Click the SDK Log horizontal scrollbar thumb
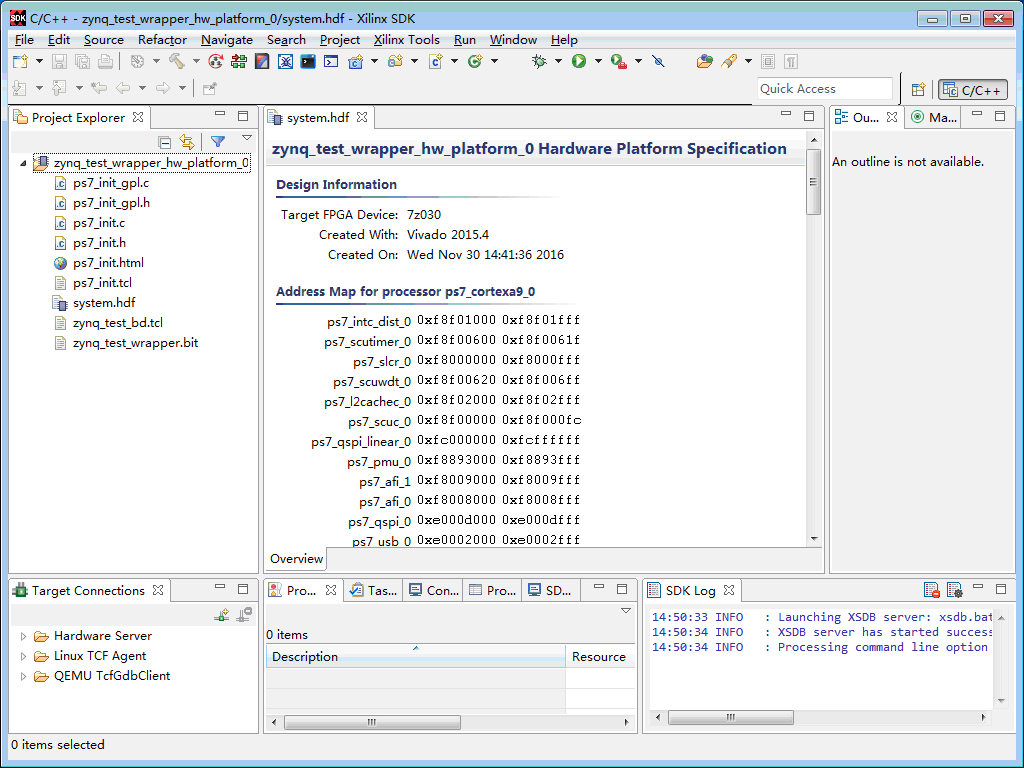1024x768 pixels. coord(731,717)
